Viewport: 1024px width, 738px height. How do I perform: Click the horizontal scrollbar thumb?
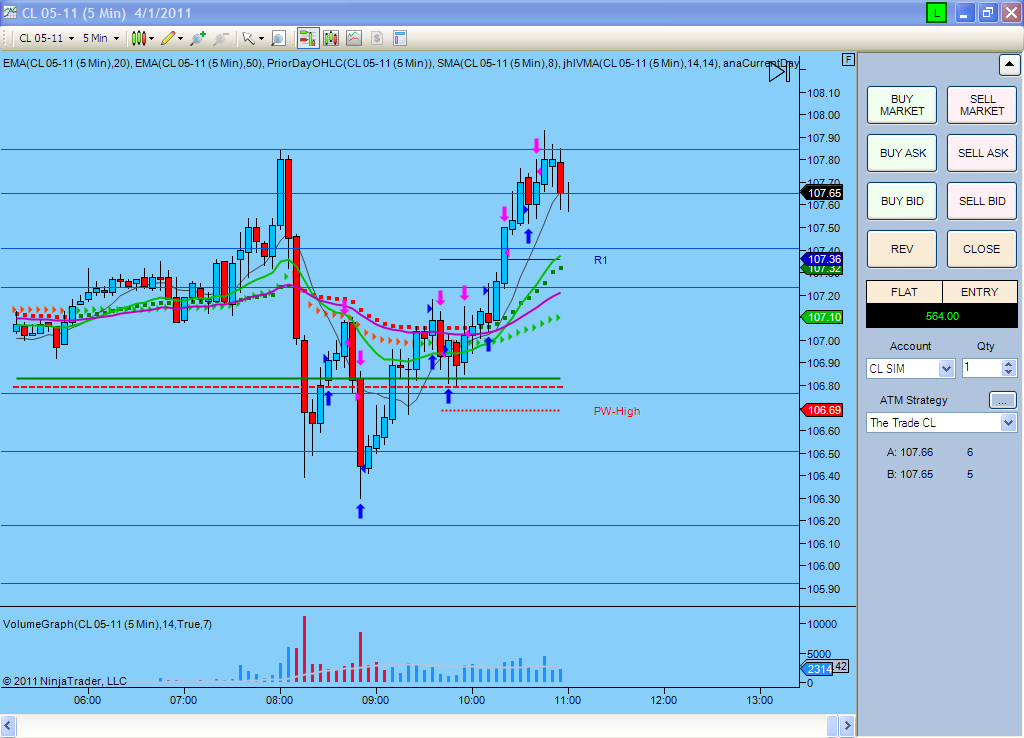pyautogui.click(x=832, y=726)
